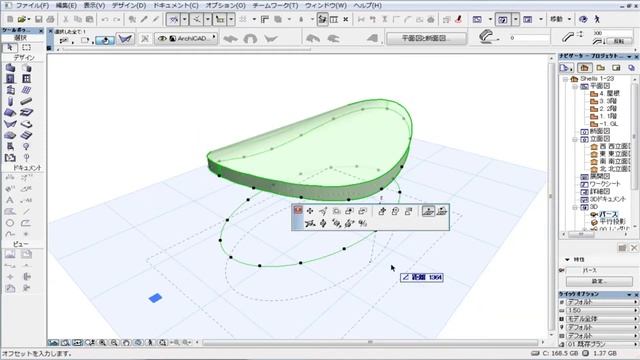Collapse the 平面図 tree node
Viewport: 640px width, 360px height.
[575, 87]
